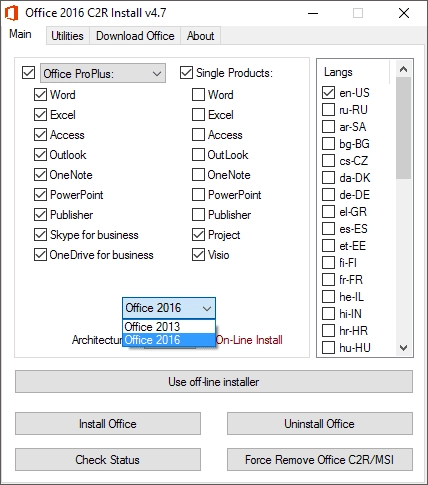Check Access under Single Products
The image size is (428, 485).
tap(198, 135)
